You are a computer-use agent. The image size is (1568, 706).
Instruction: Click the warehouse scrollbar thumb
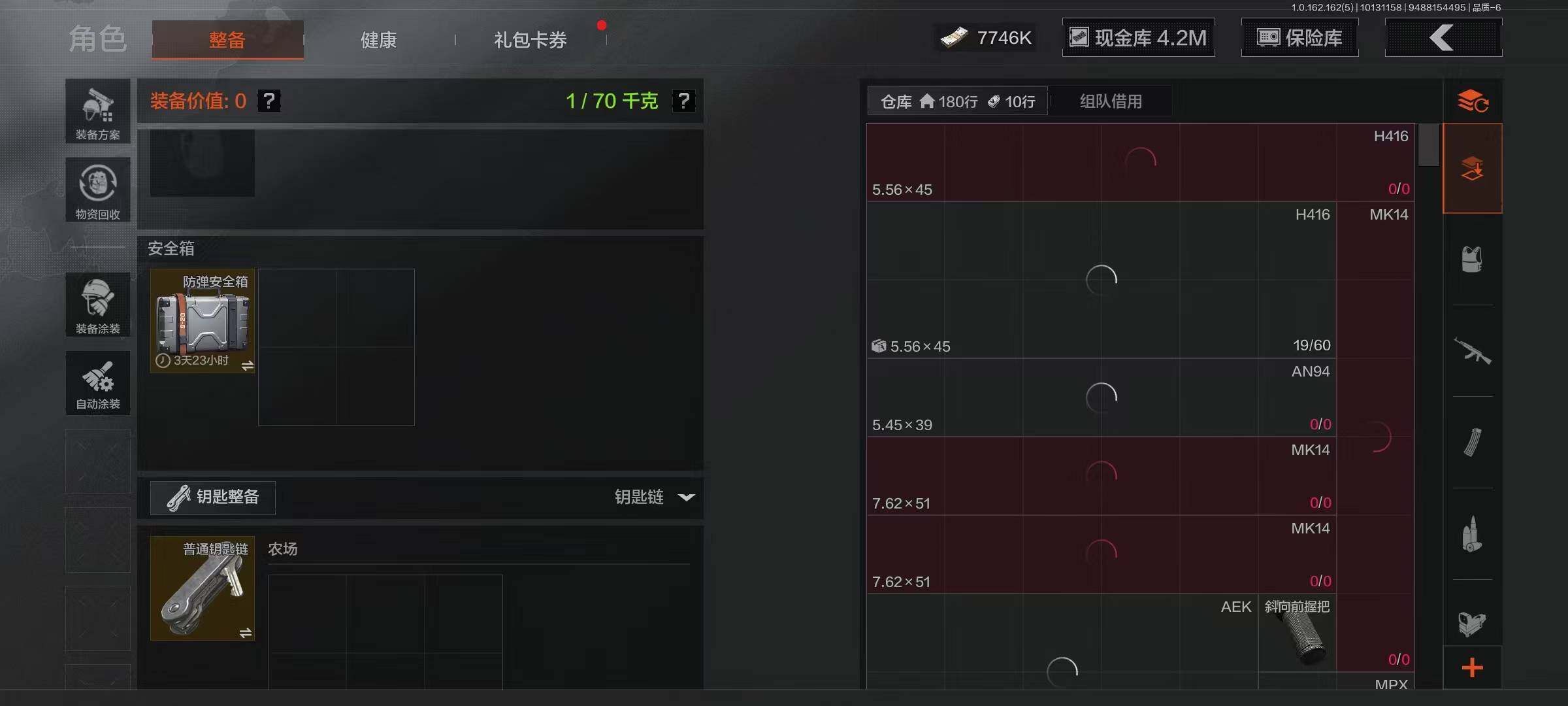tap(1428, 144)
